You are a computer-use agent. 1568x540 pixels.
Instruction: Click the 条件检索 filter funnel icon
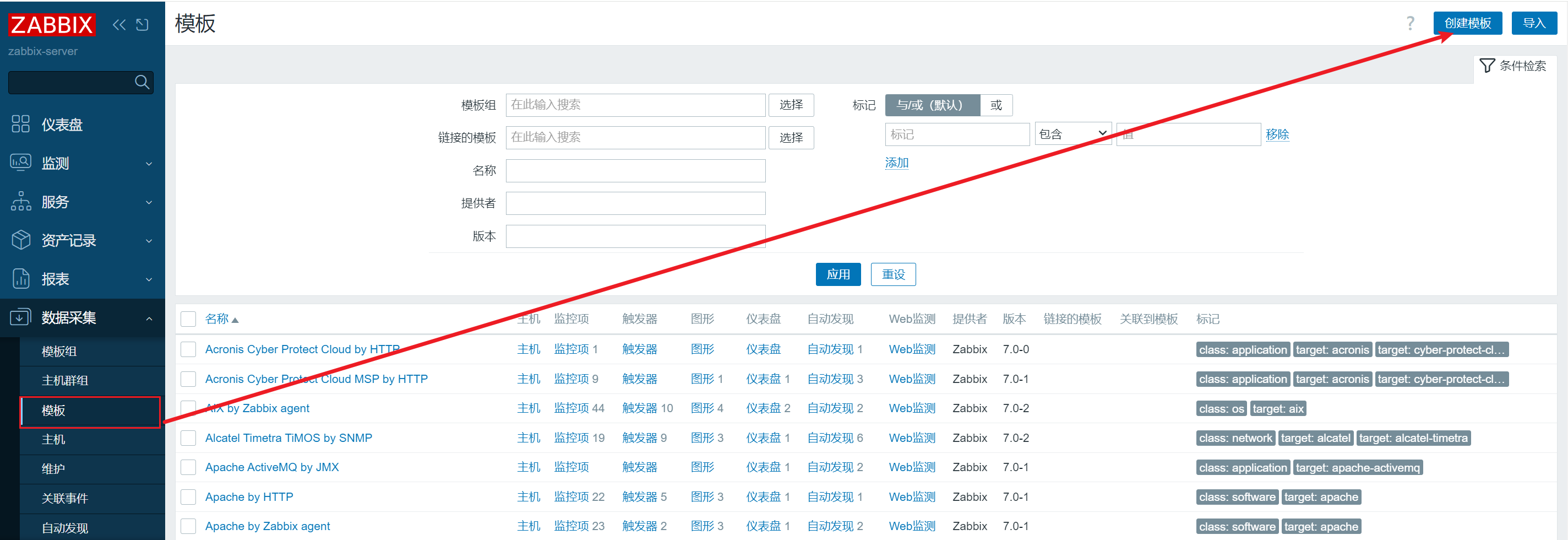(x=1487, y=66)
